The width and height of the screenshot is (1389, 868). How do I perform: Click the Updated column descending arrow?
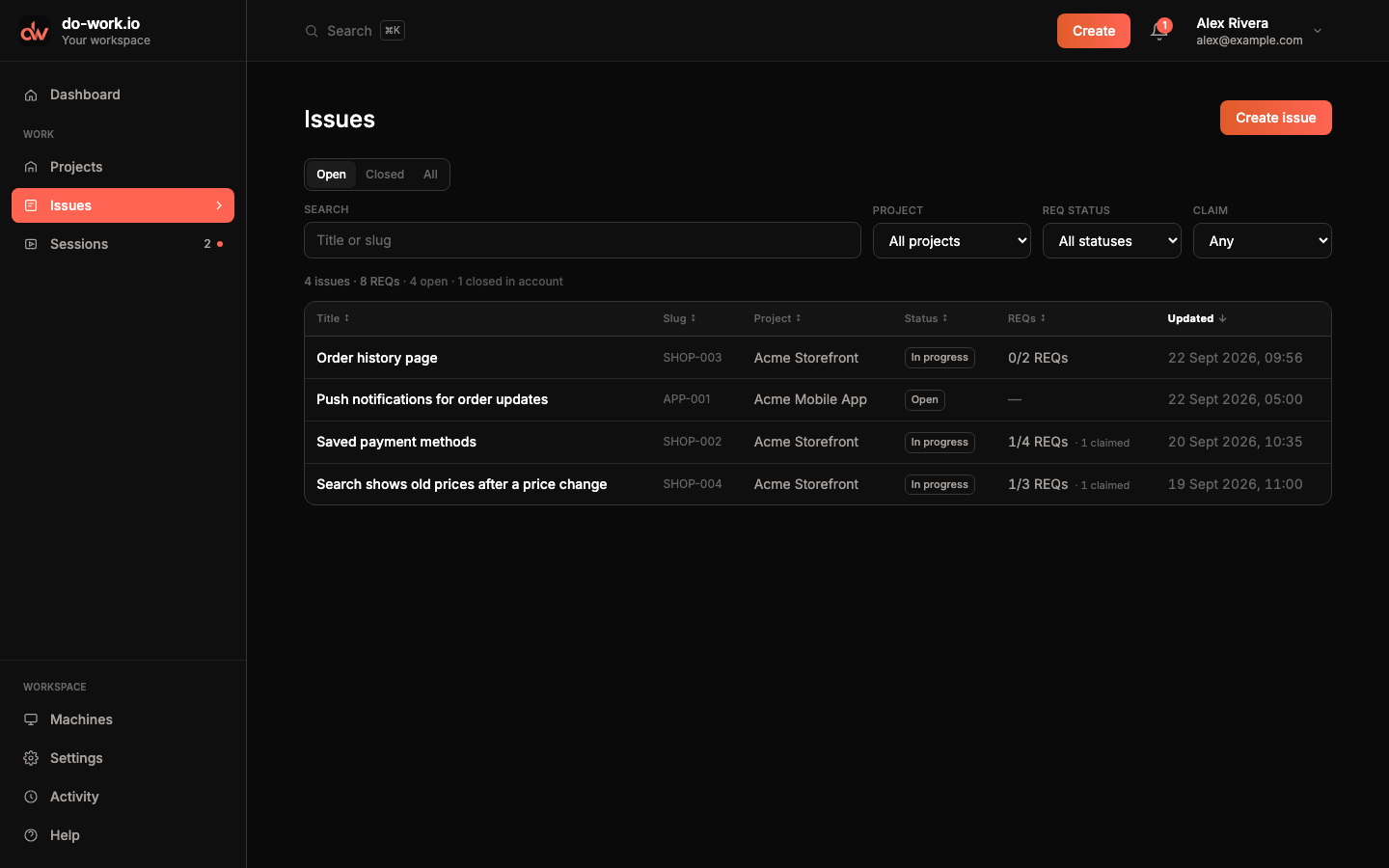[x=1223, y=318]
